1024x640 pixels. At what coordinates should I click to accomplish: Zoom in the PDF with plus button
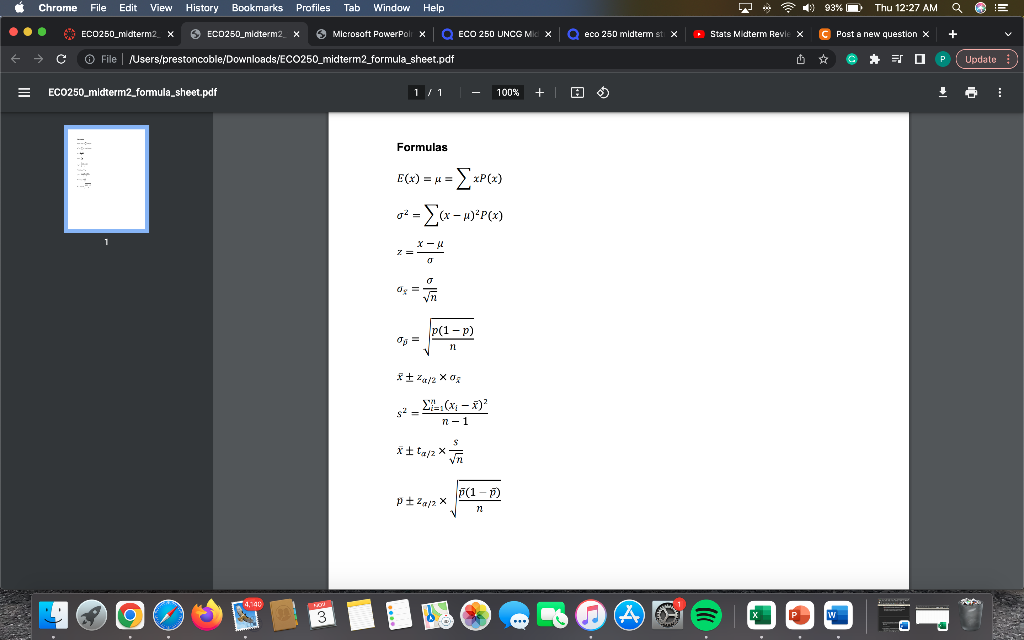click(x=539, y=93)
